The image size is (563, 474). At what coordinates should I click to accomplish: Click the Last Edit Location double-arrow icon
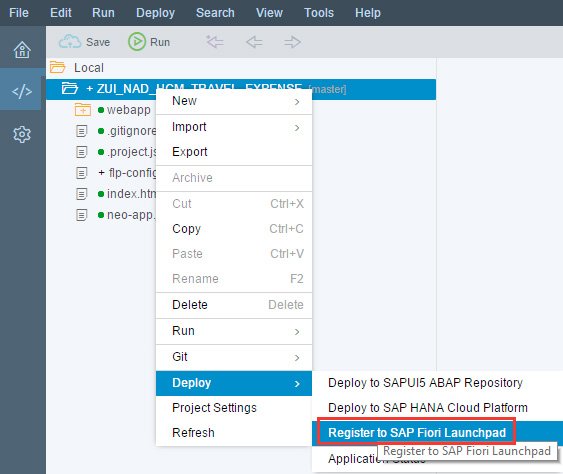coord(215,42)
